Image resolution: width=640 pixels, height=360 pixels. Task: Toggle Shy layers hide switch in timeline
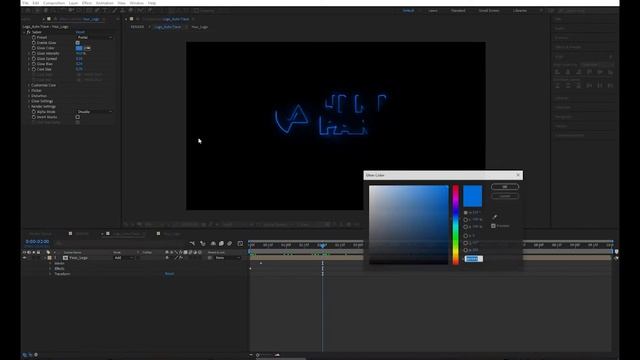click(213, 243)
